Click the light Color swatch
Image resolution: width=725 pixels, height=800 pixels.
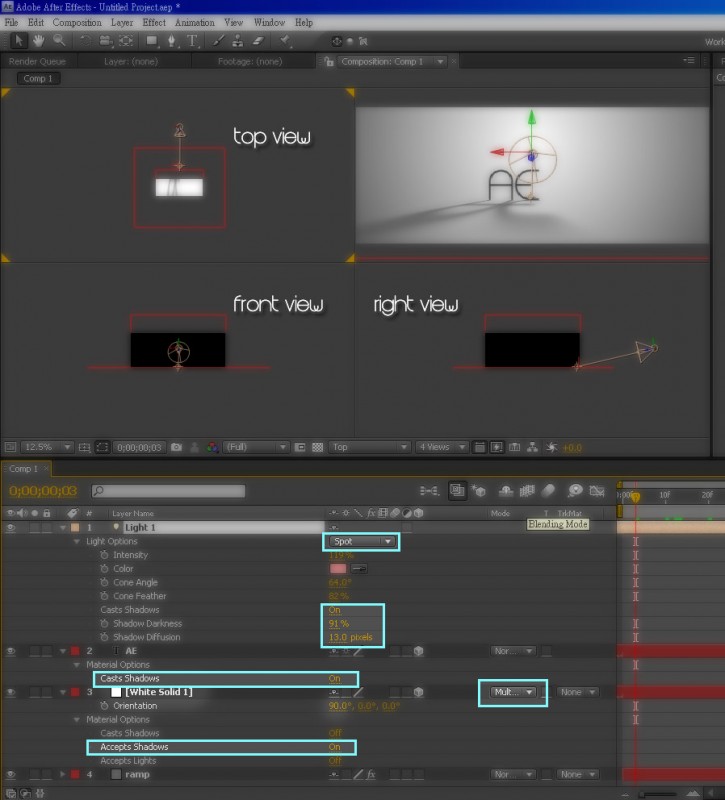(338, 569)
